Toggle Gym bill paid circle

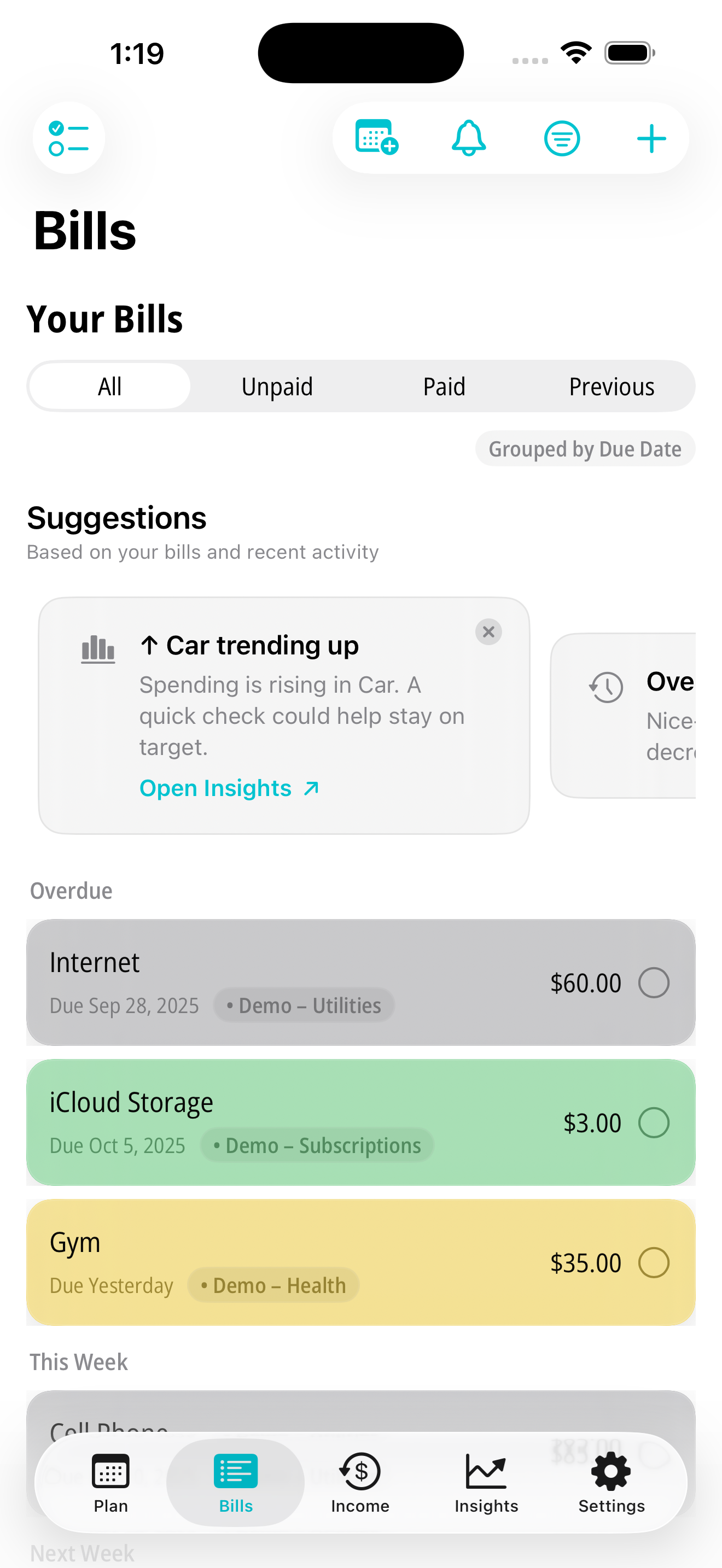click(653, 1262)
